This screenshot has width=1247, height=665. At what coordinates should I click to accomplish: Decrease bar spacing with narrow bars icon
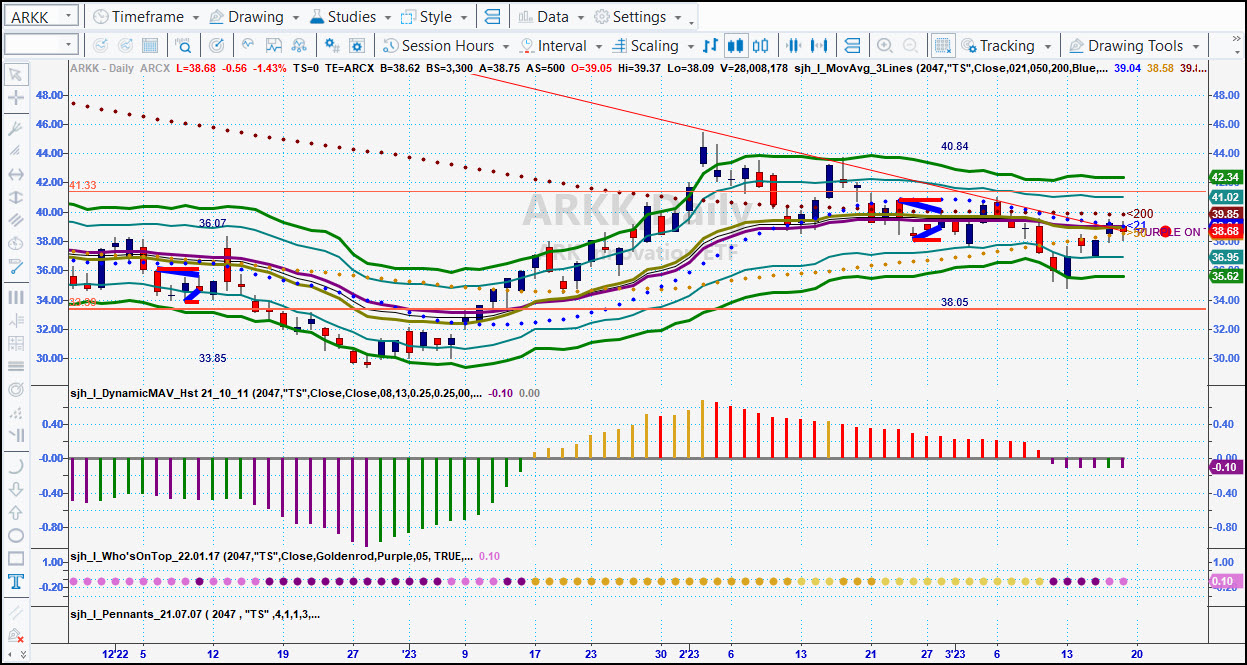click(795, 45)
